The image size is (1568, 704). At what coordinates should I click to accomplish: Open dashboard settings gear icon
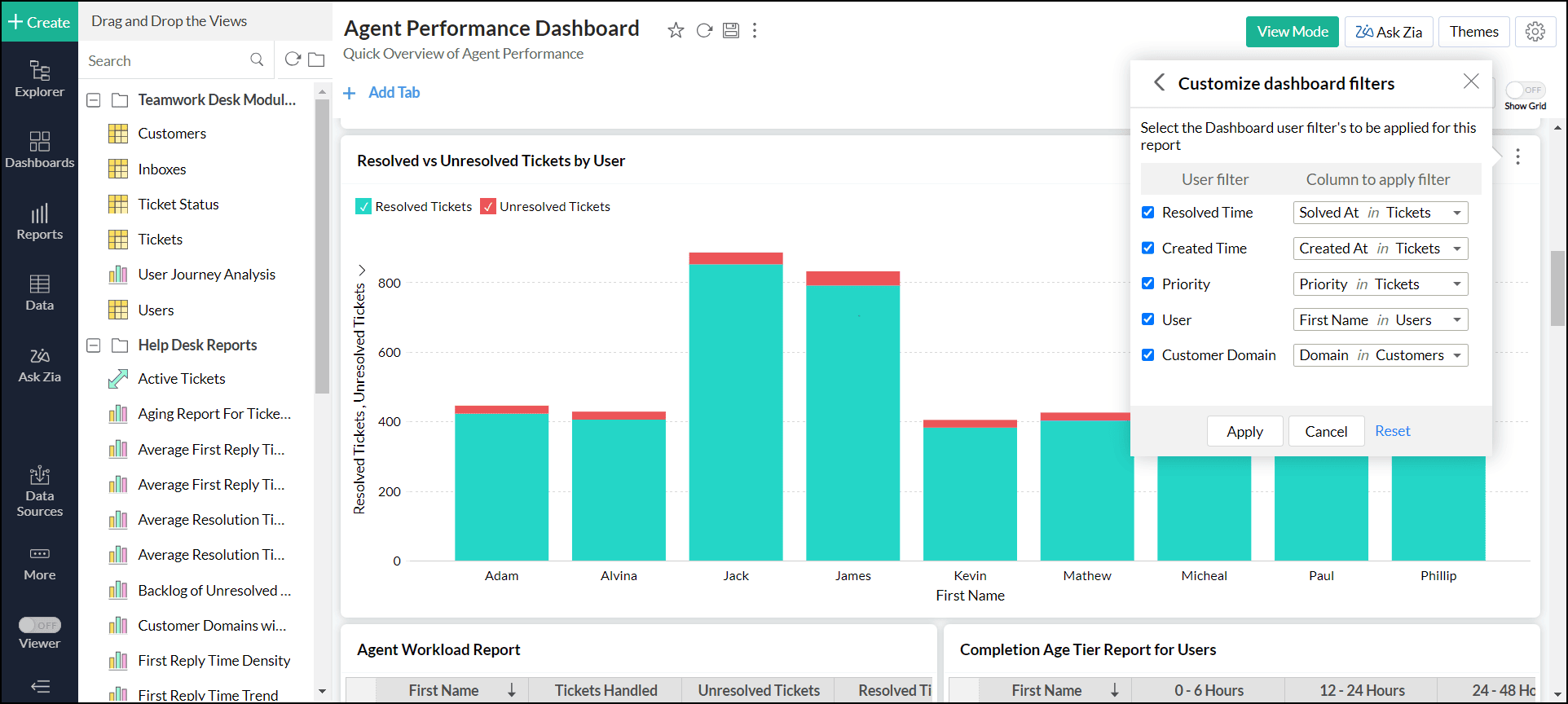click(x=1535, y=32)
